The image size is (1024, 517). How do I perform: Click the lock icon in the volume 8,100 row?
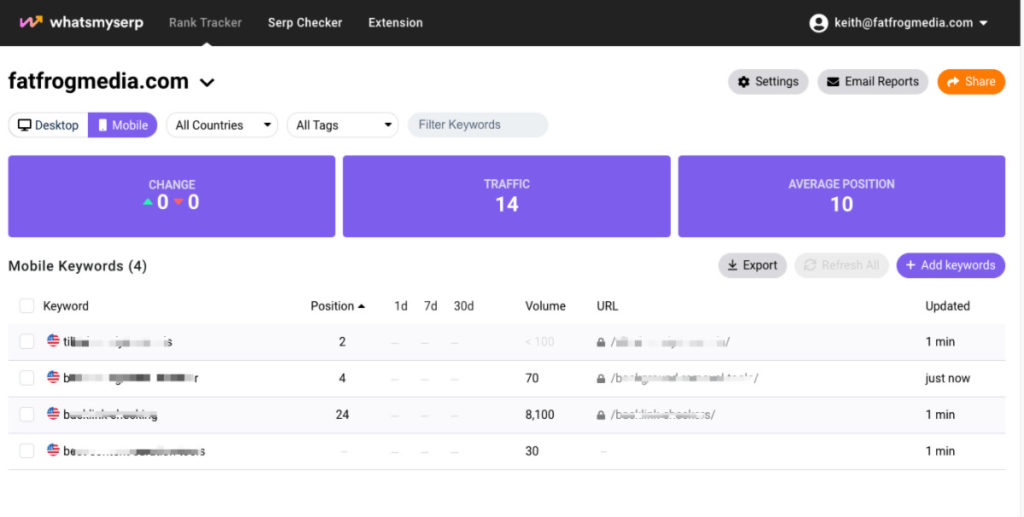601,415
